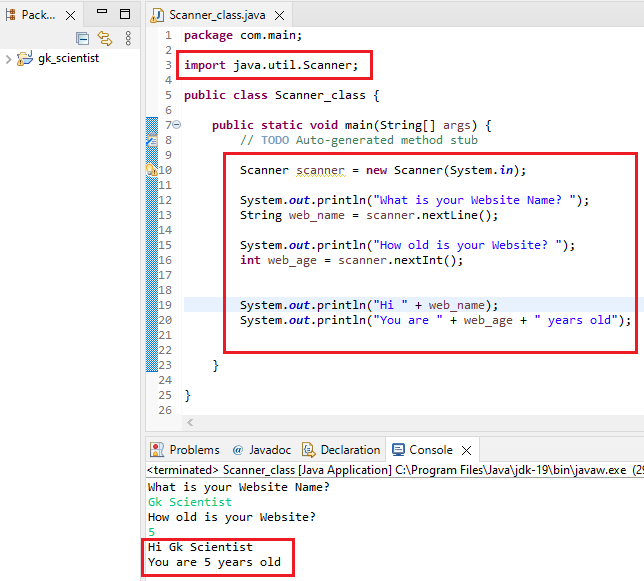
Task: Click console output 'You are 5 years old'
Action: [214, 562]
